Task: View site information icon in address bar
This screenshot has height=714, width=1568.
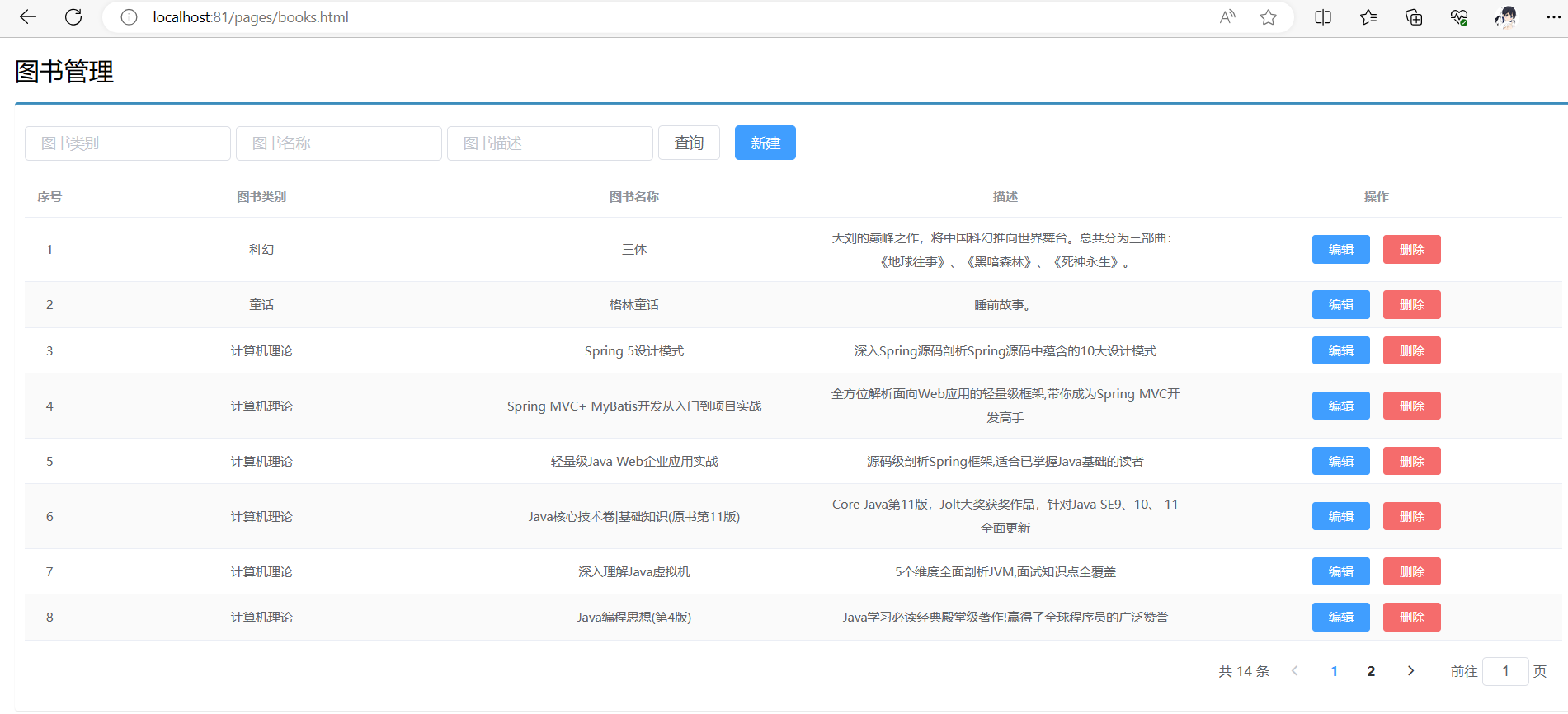Action: [x=129, y=17]
